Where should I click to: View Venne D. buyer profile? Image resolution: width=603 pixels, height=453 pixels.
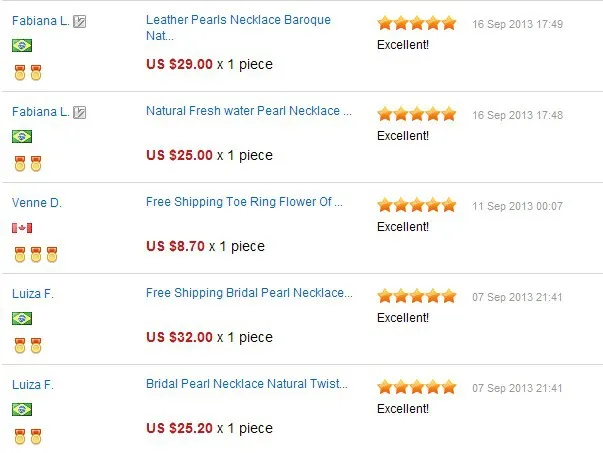(x=37, y=203)
